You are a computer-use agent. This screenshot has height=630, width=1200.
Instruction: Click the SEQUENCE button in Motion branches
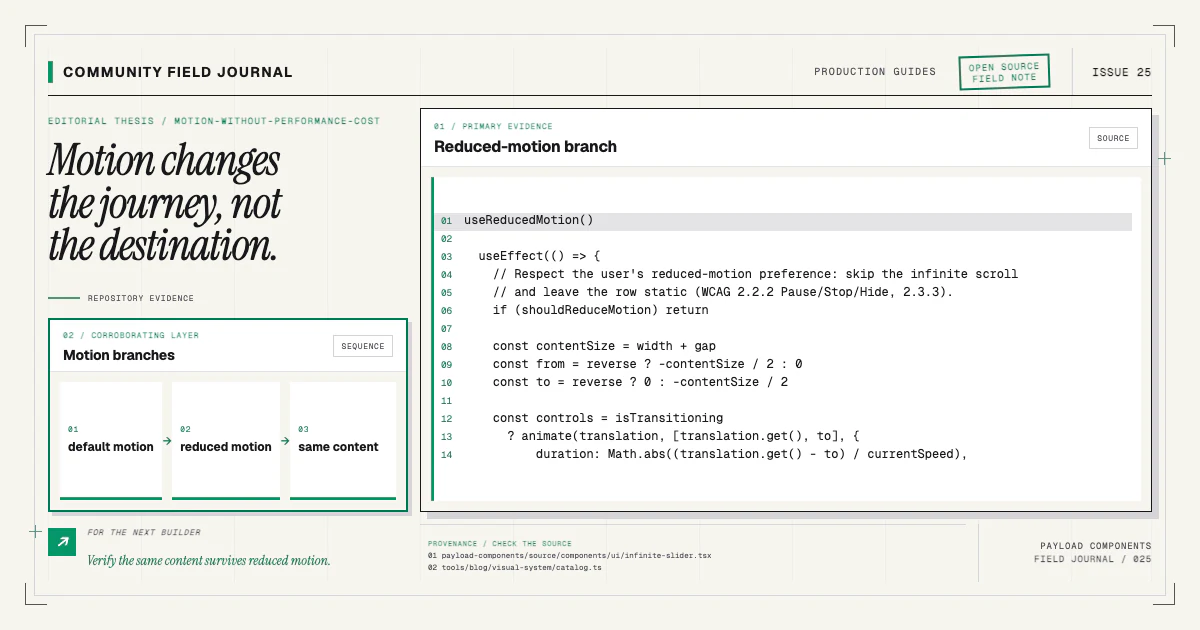[x=363, y=346]
